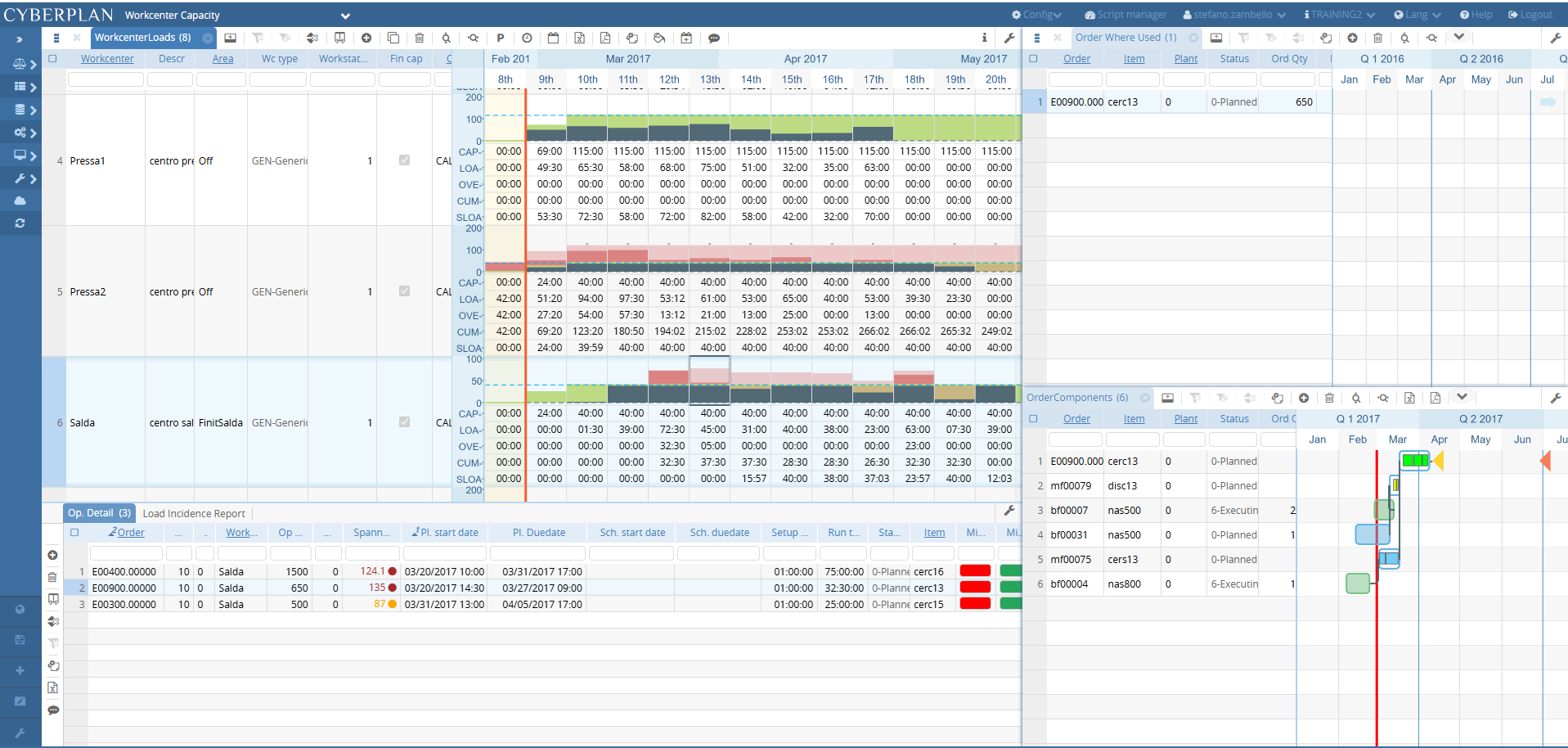
Task: Sort by the Workcenter column header link
Action: 107,58
